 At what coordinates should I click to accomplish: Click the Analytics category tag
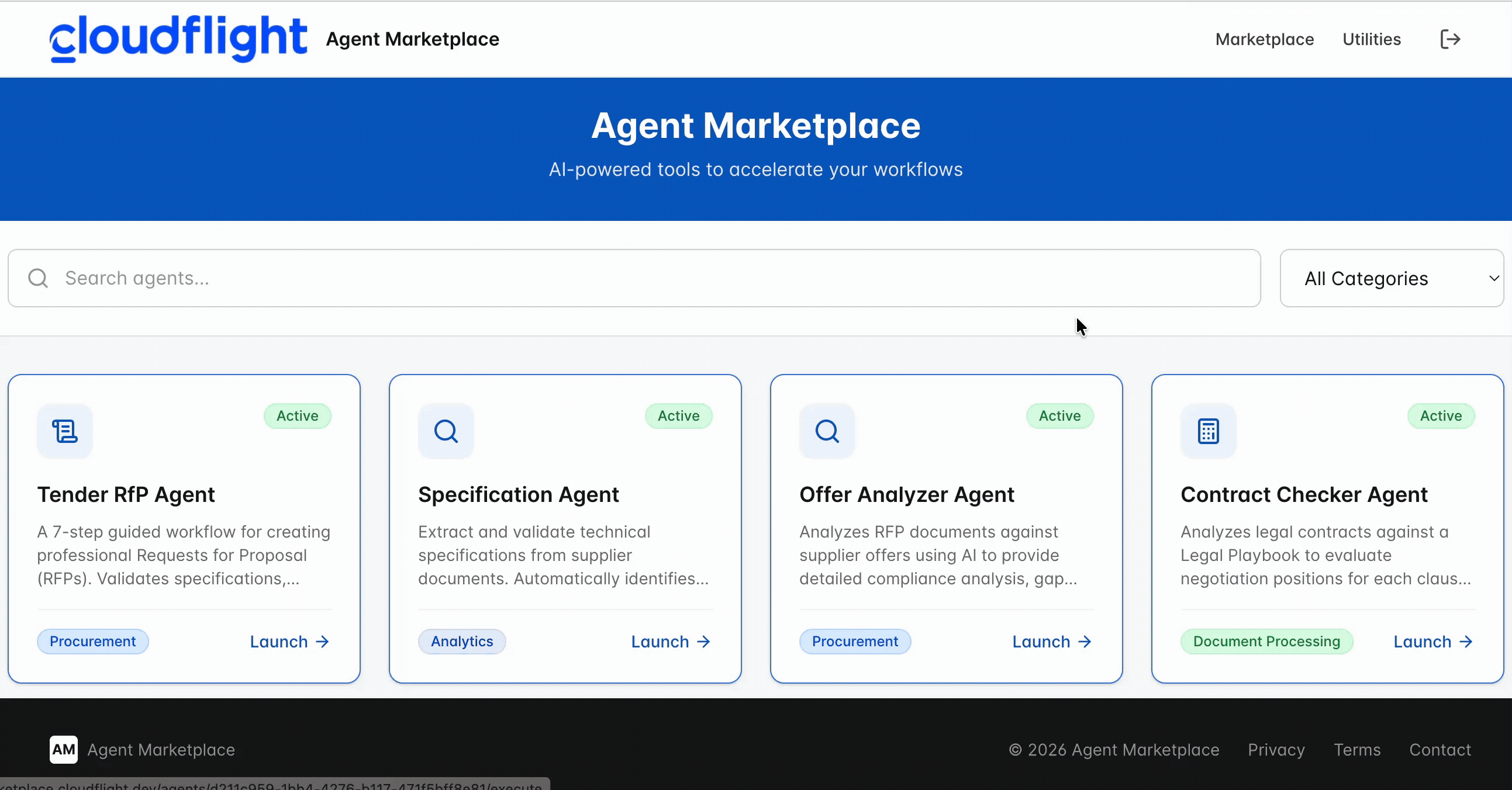pyautogui.click(x=462, y=642)
